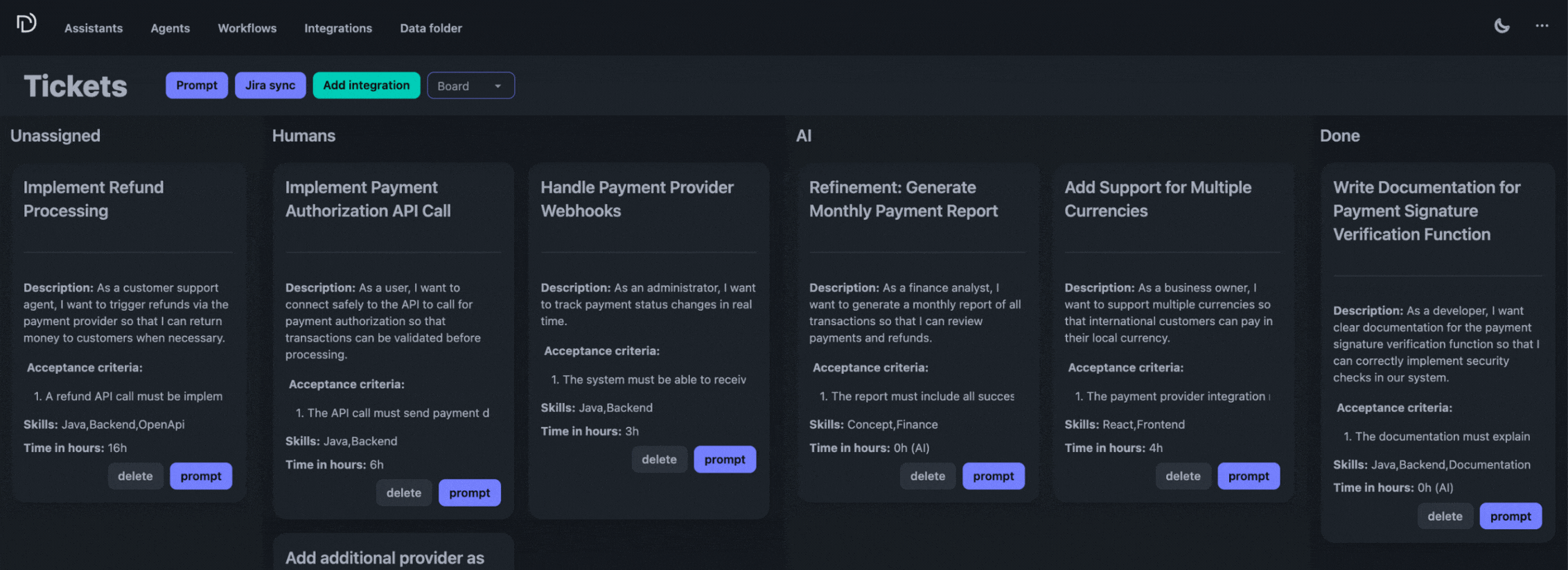Delete the Implement Refund Processing ticket
Viewport: 1568px width, 570px height.
[135, 476]
